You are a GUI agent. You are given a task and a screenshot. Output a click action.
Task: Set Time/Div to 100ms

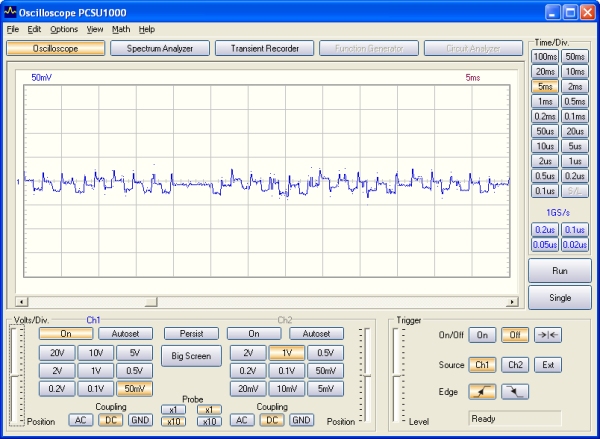(545, 57)
